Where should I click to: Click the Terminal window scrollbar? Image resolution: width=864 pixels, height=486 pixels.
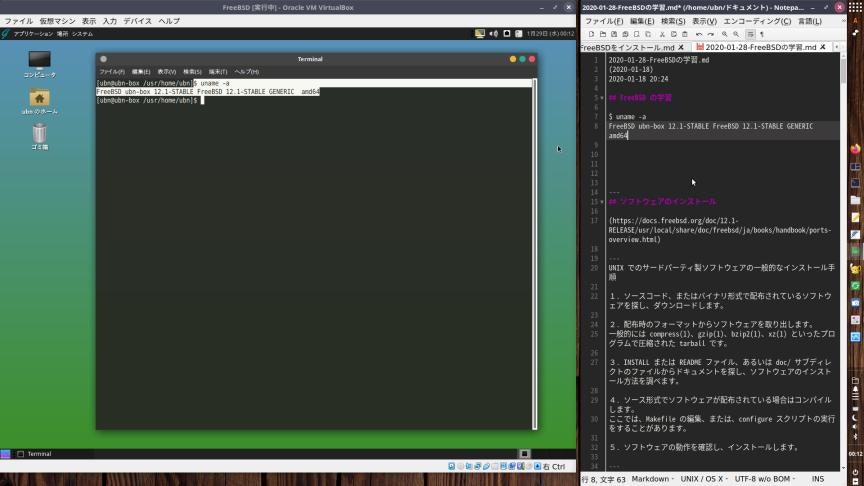coord(534,253)
